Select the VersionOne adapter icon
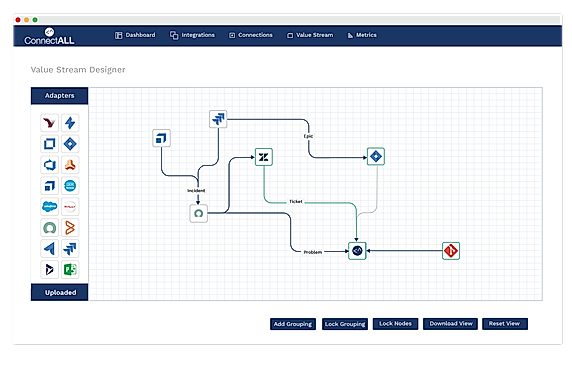This screenshot has height=368, width=572. click(49, 123)
